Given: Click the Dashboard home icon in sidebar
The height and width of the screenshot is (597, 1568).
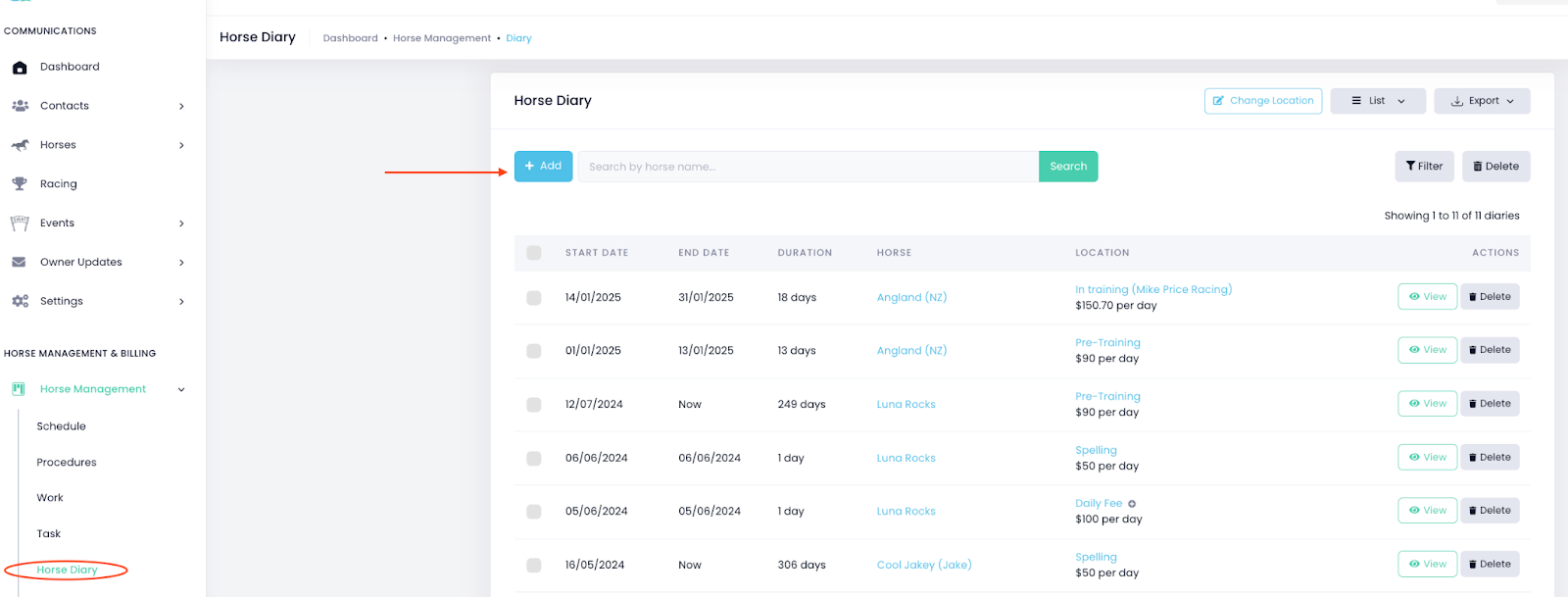Looking at the screenshot, I should pyautogui.click(x=20, y=68).
